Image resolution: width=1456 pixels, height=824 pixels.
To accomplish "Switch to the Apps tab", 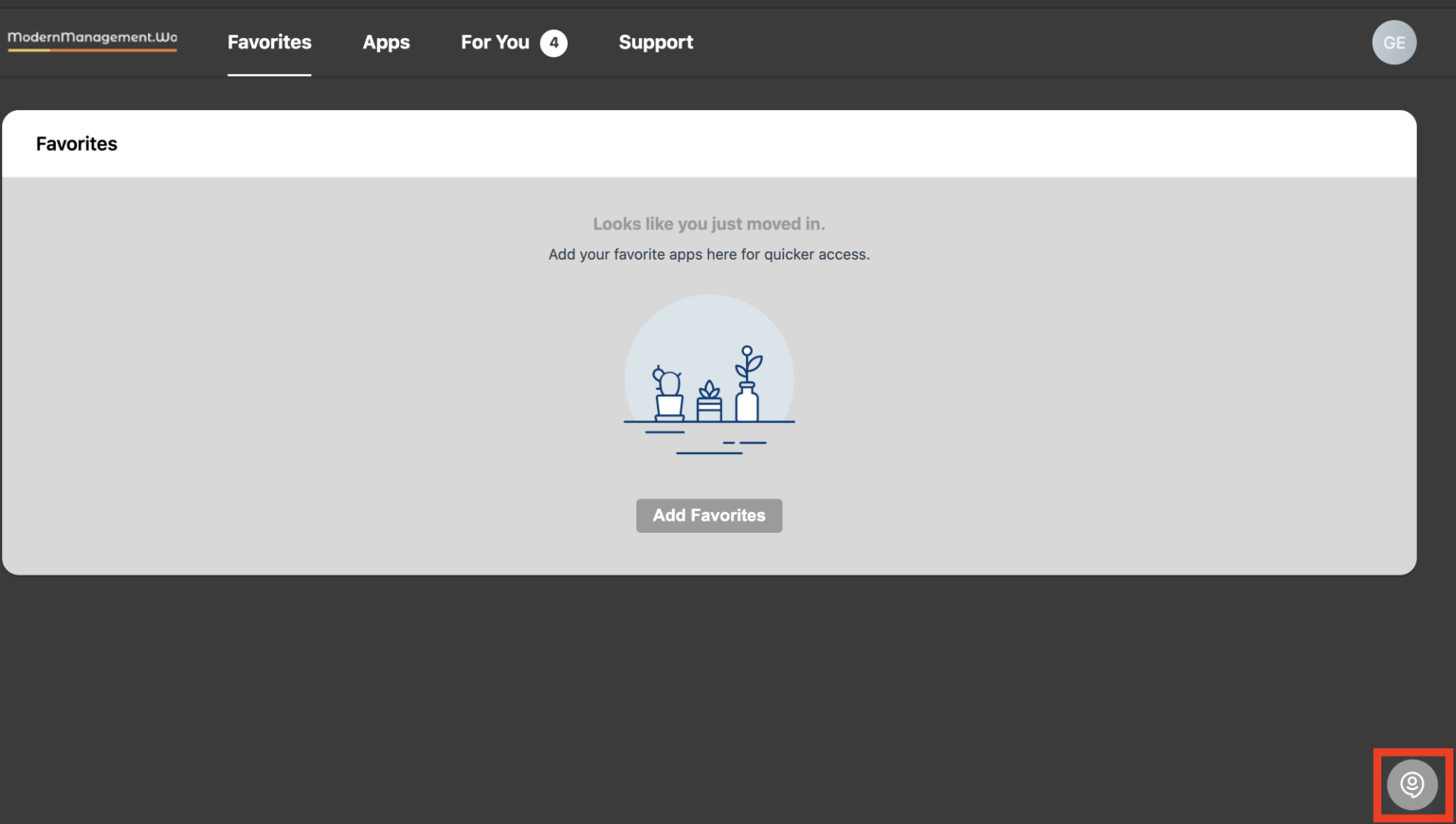I will (x=386, y=42).
